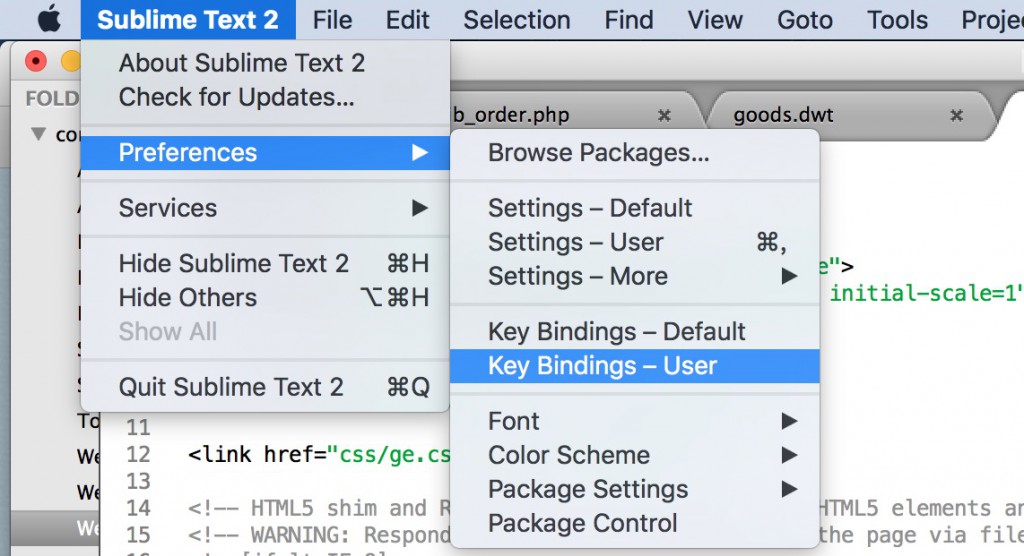Image resolution: width=1024 pixels, height=556 pixels.
Task: Click the Apple logo menu icon
Action: click(x=49, y=19)
